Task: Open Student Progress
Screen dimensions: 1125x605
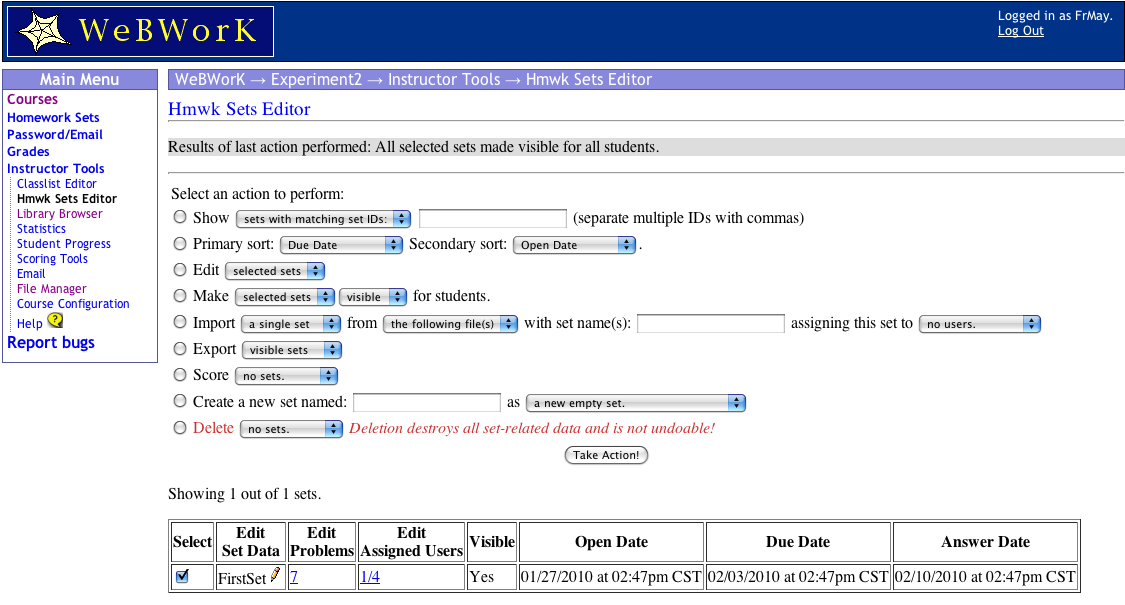Action: [x=64, y=244]
